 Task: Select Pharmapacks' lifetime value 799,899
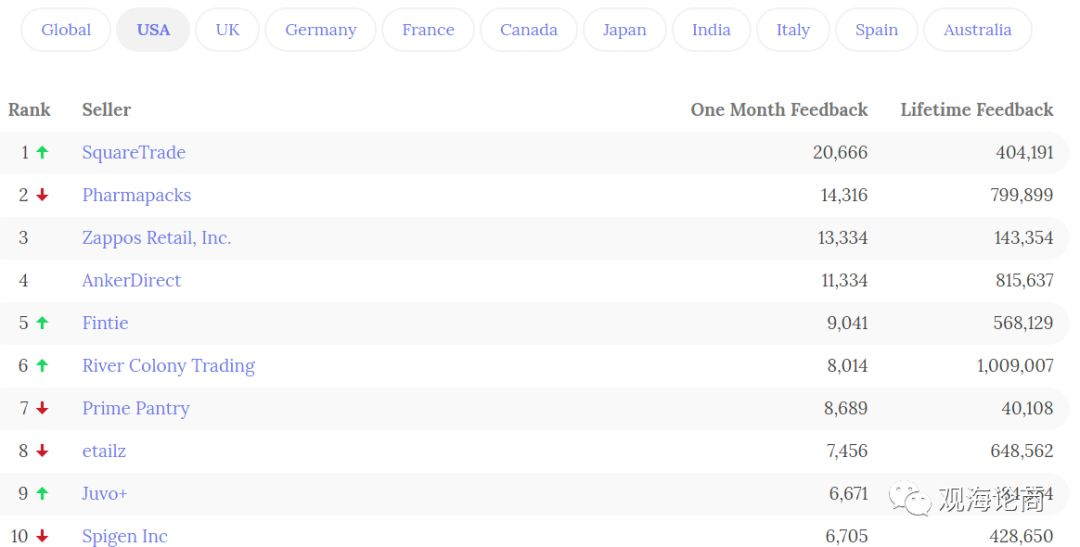[x=1021, y=195]
